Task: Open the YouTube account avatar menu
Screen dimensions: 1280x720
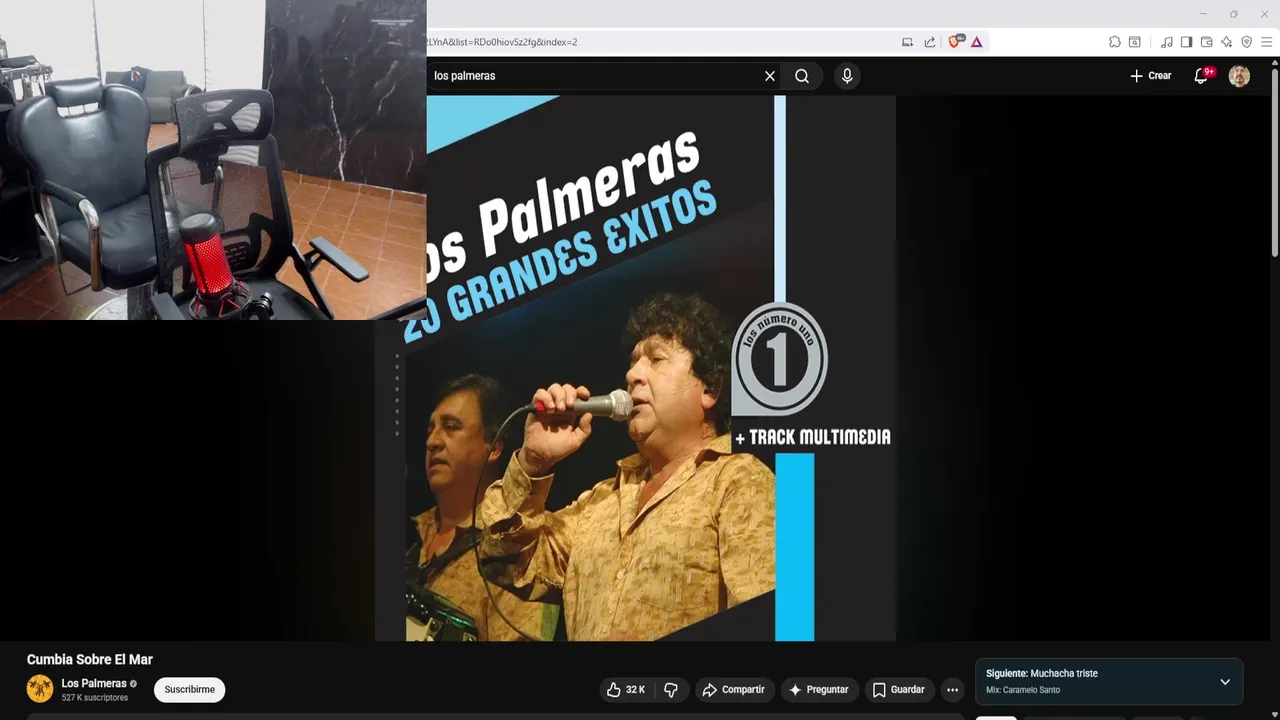Action: pos(1239,76)
